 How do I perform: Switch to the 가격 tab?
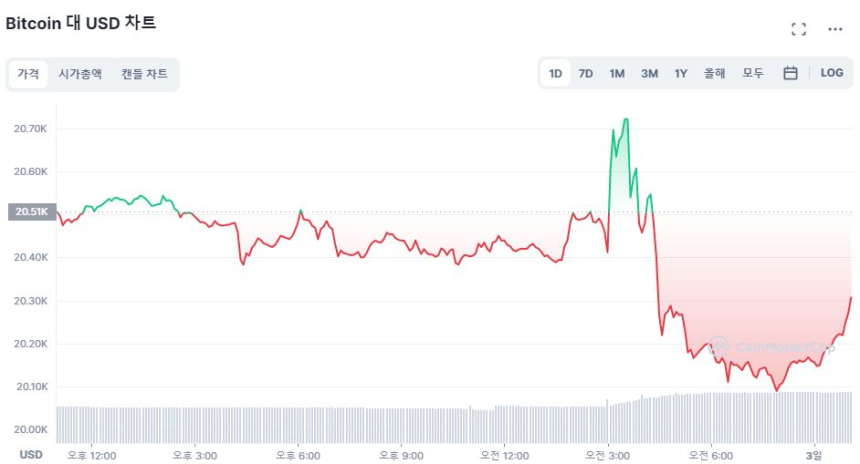coord(28,74)
